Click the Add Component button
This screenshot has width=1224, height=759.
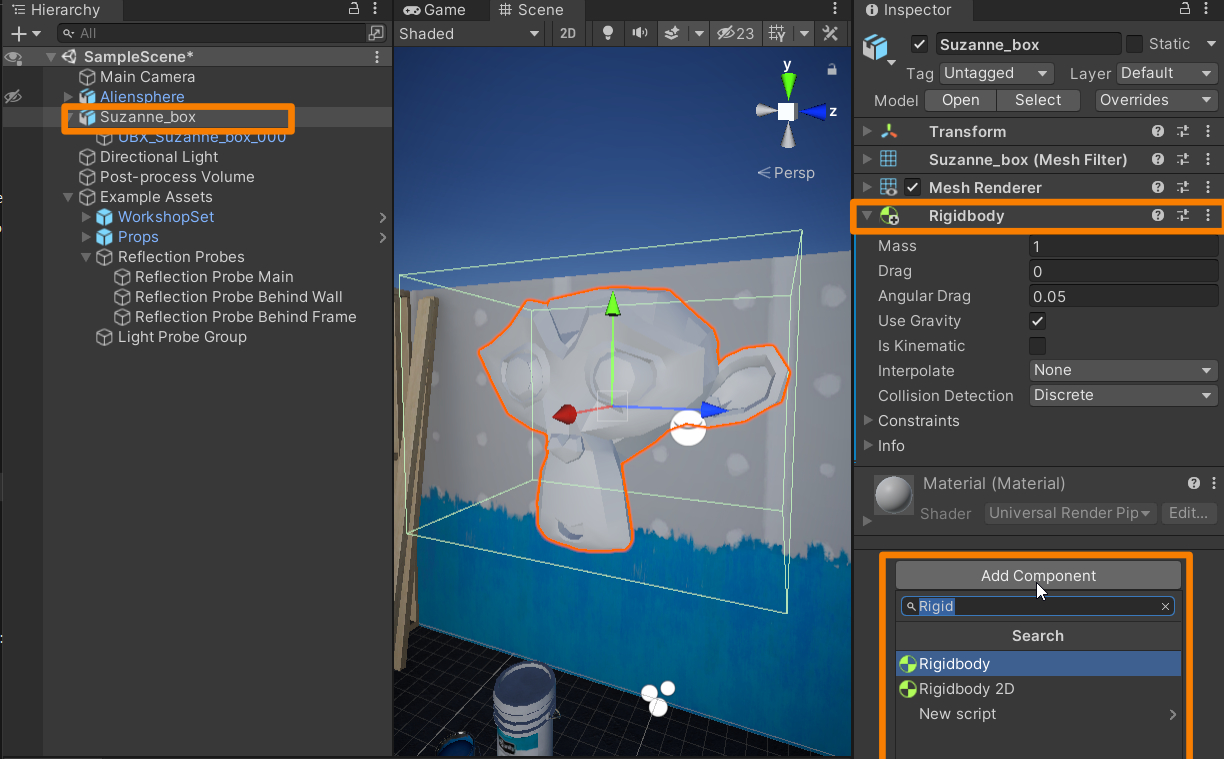[x=1038, y=575]
